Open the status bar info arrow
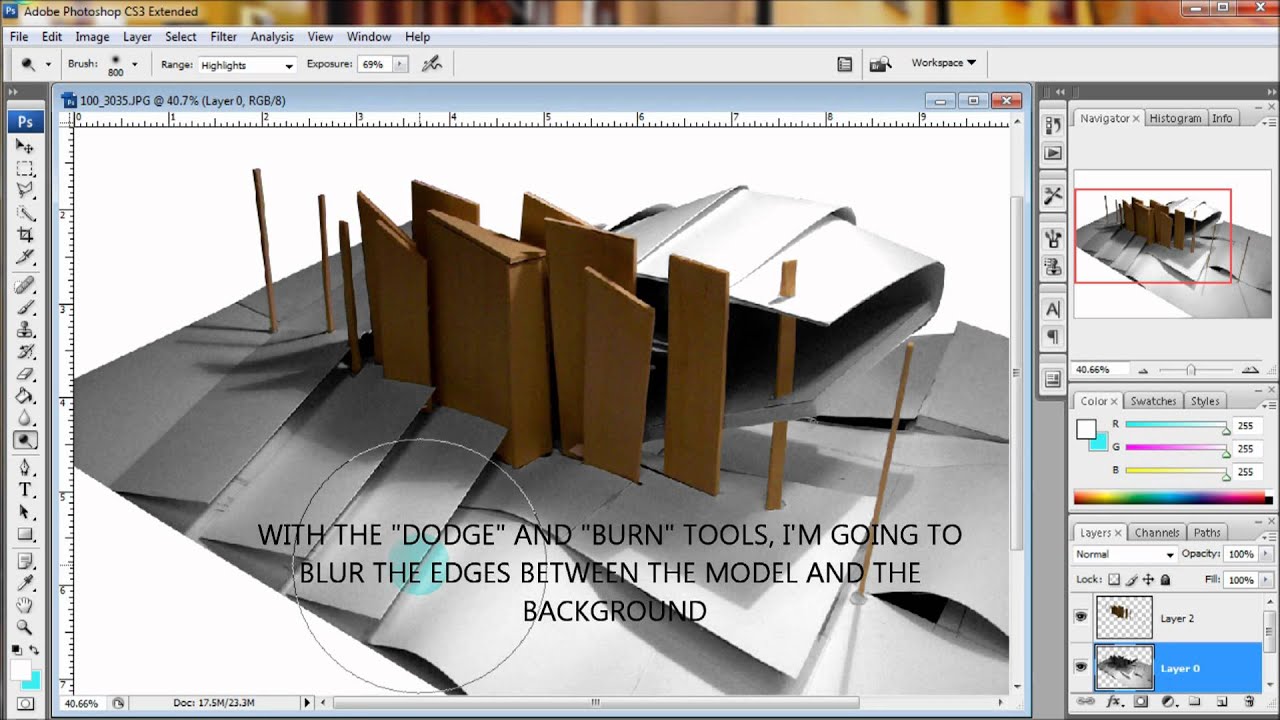Image resolution: width=1280 pixels, height=720 pixels. point(307,703)
